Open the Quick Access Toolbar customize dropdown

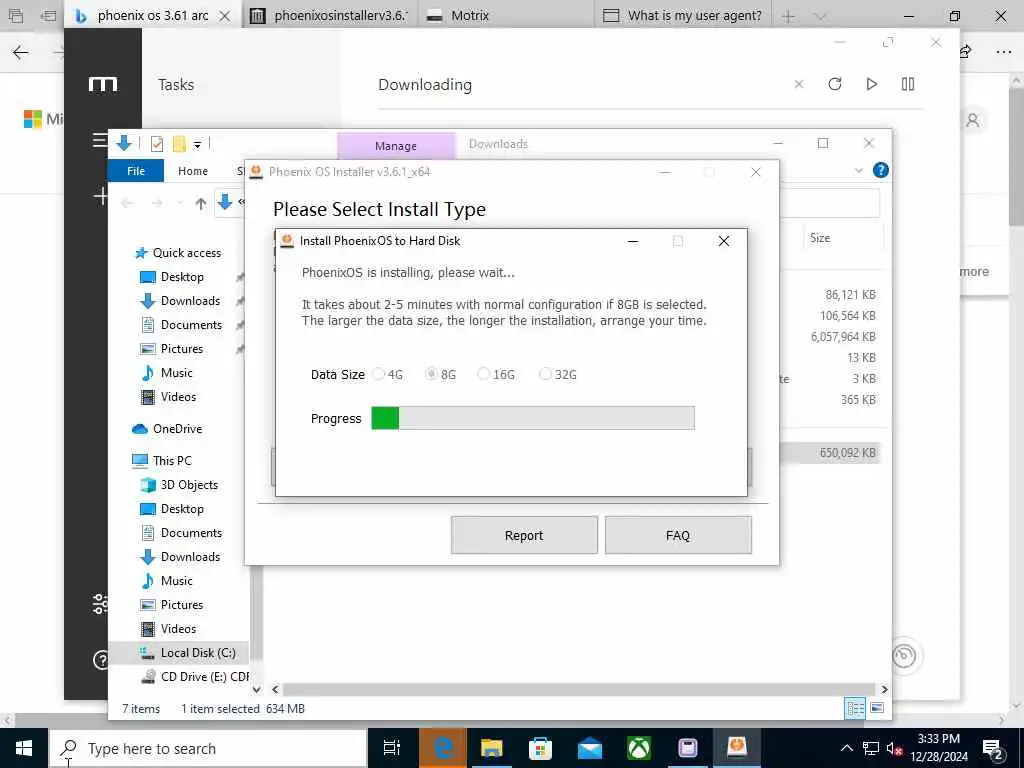(197, 144)
